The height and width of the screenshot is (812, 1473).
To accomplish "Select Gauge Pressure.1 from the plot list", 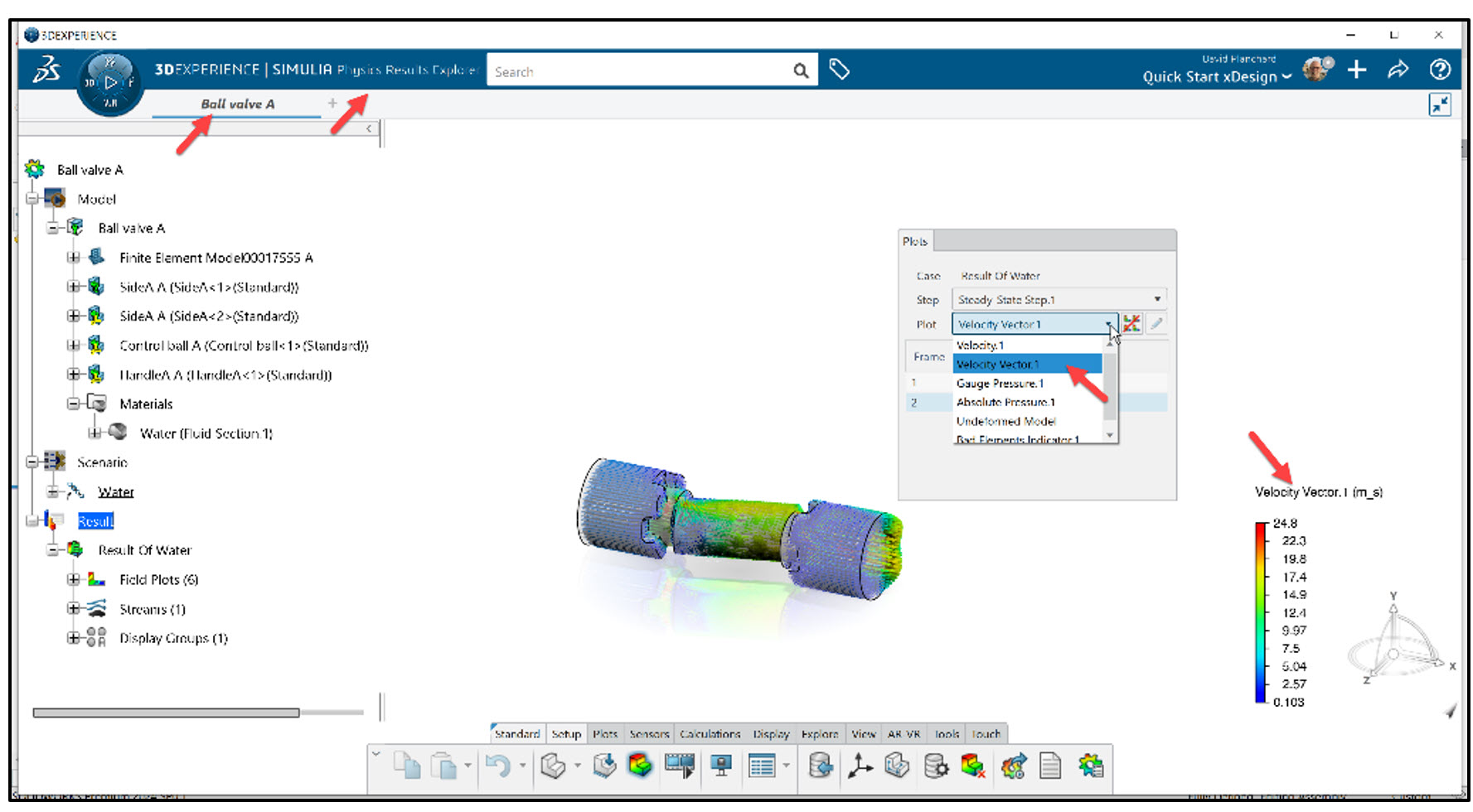I will [1000, 383].
